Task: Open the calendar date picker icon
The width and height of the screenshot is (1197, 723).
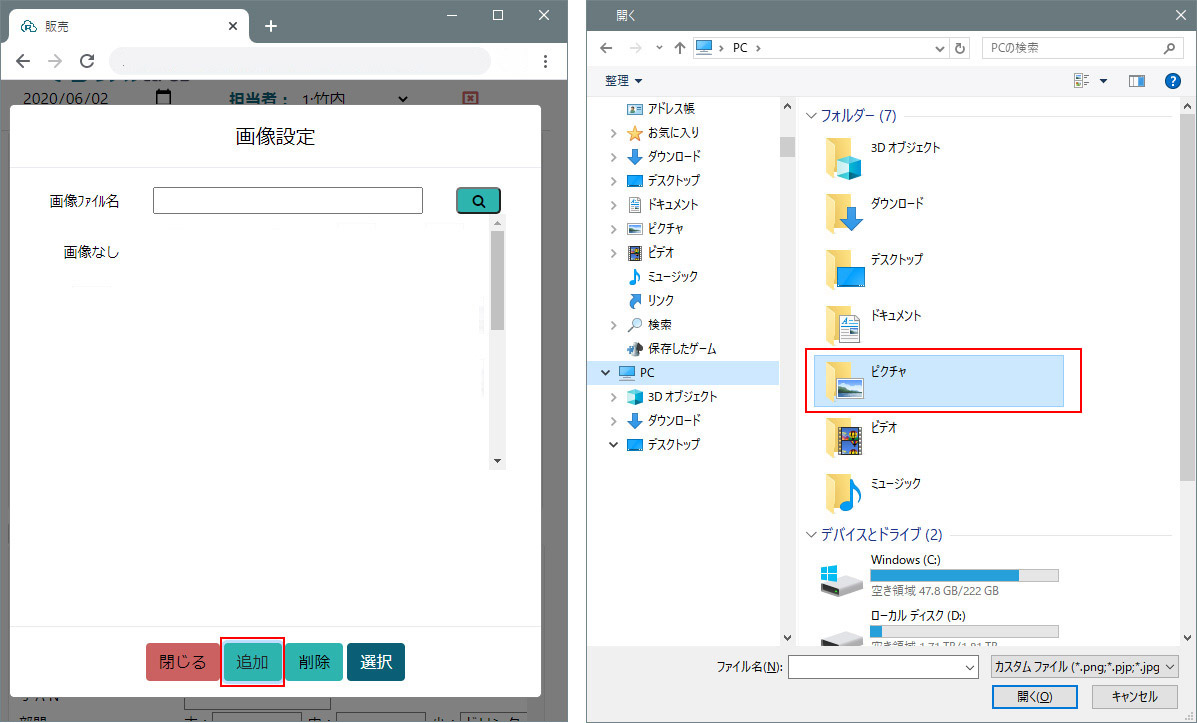Action: coord(163,98)
